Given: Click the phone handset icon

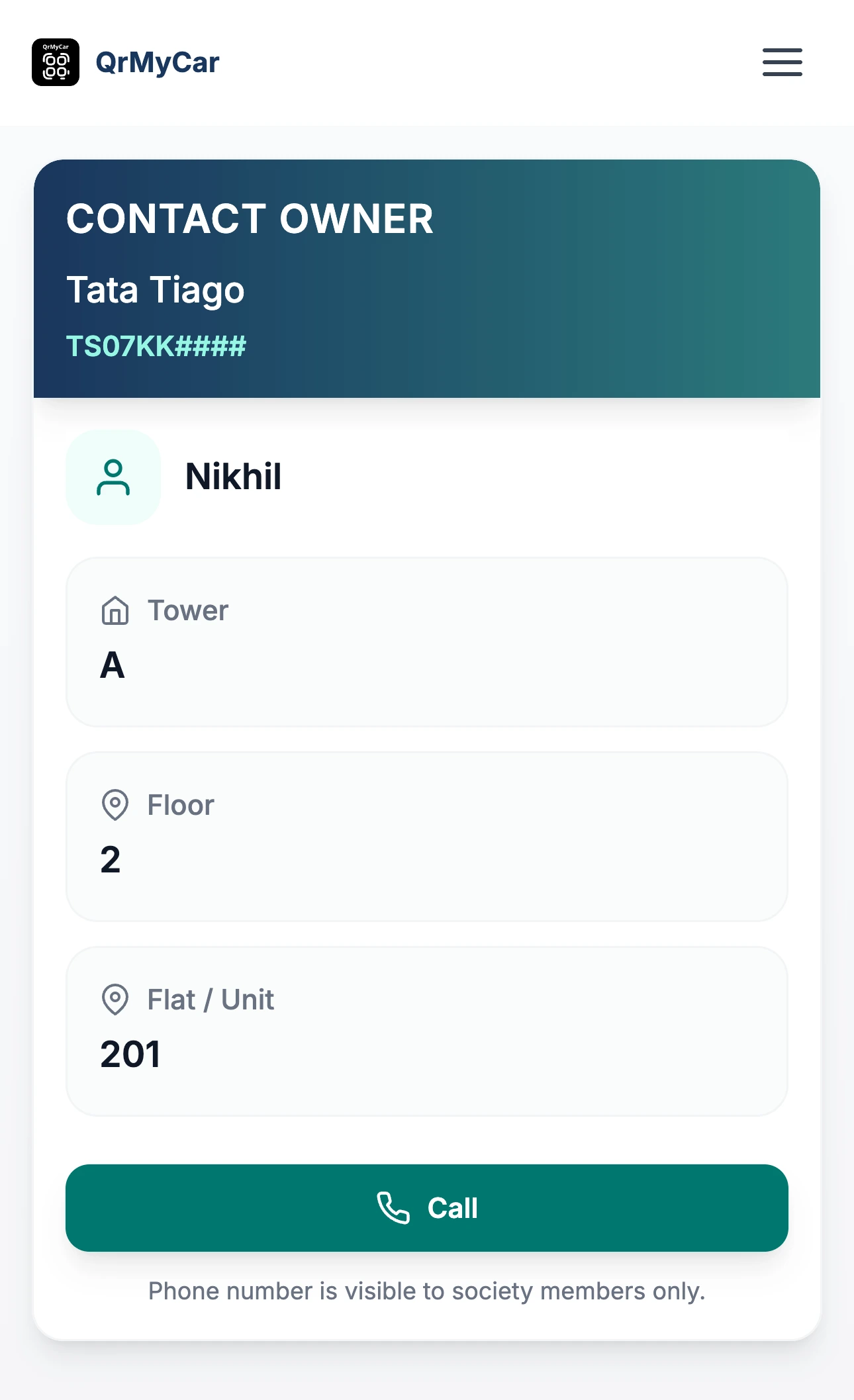Looking at the screenshot, I should point(393,1208).
